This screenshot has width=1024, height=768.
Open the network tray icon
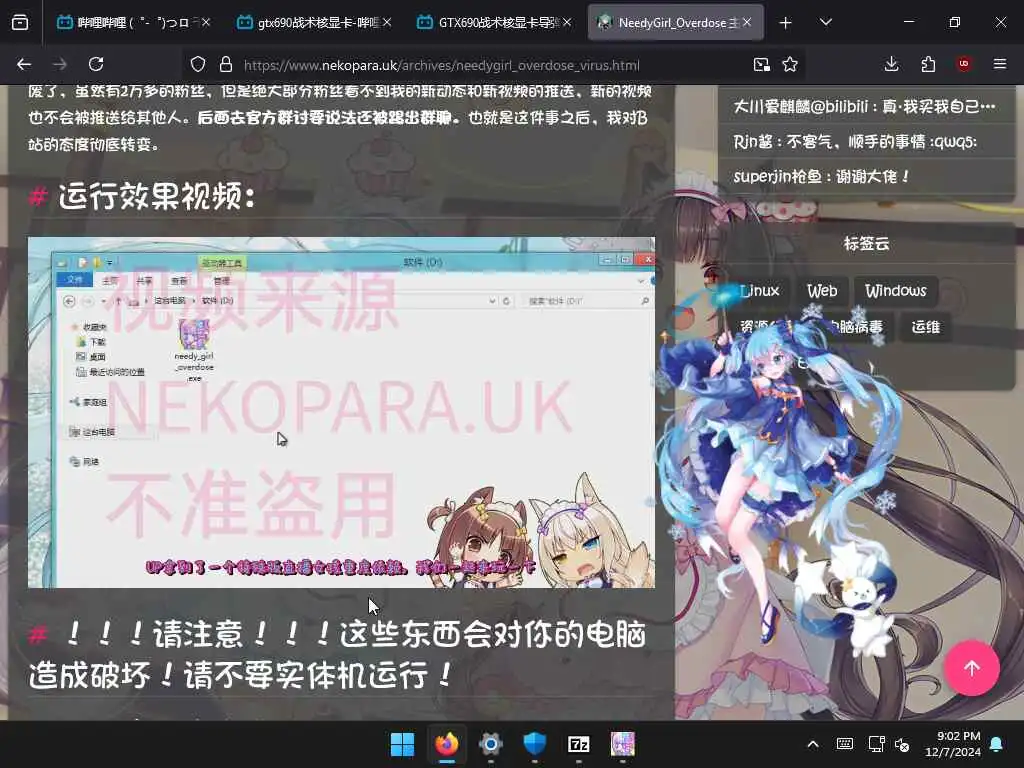pyautogui.click(x=876, y=744)
